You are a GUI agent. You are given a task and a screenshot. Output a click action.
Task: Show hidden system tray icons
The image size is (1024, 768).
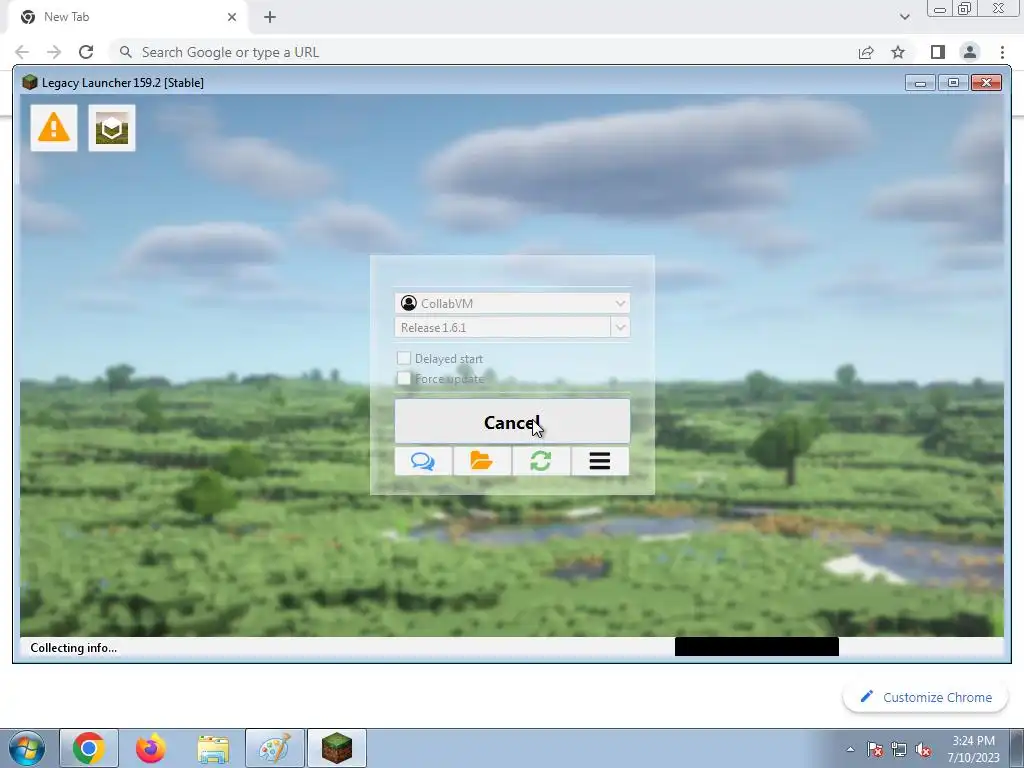(x=850, y=749)
